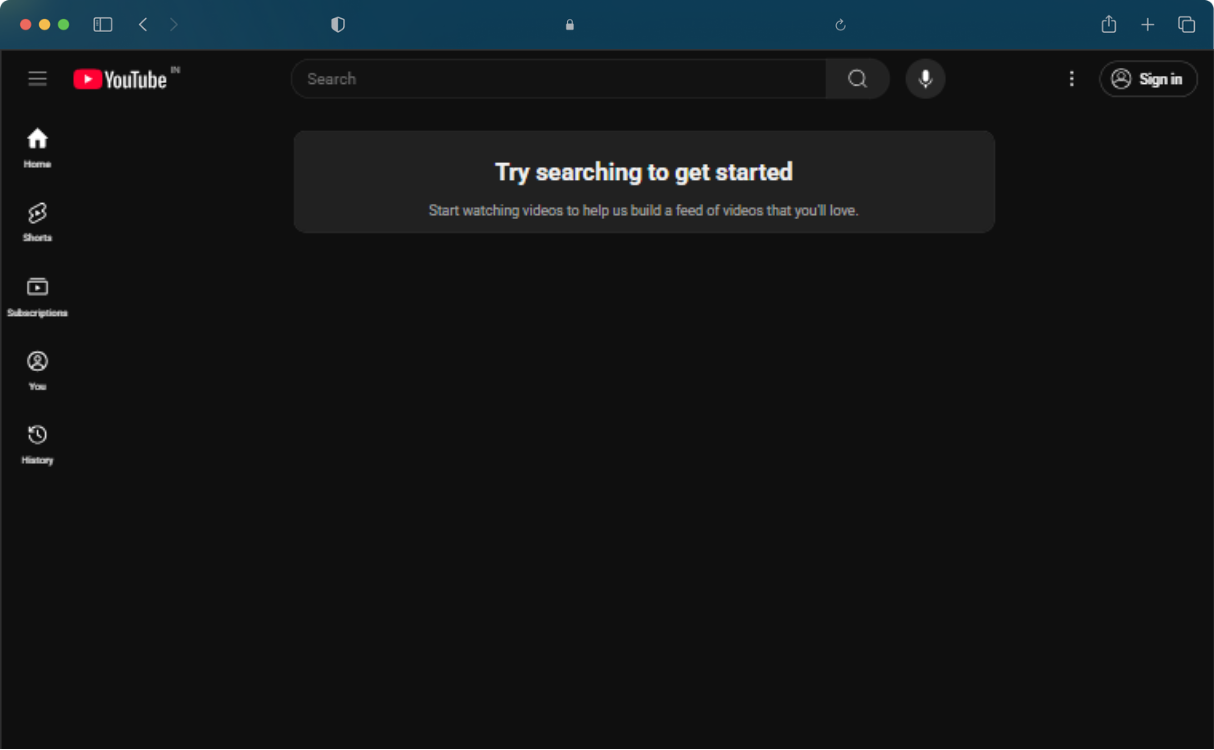Open the three-dot settings menu
Viewport: 1214px width, 750px height.
coord(1071,79)
